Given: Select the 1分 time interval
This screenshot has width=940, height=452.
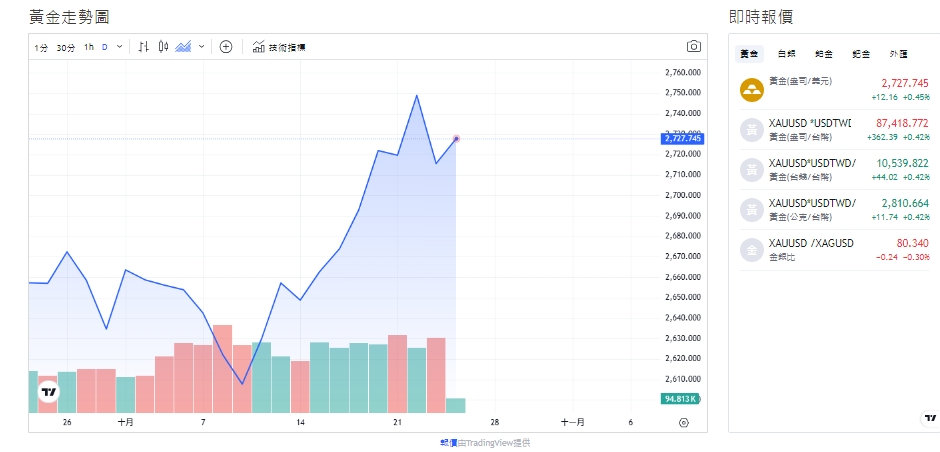Looking at the screenshot, I should pos(41,47).
